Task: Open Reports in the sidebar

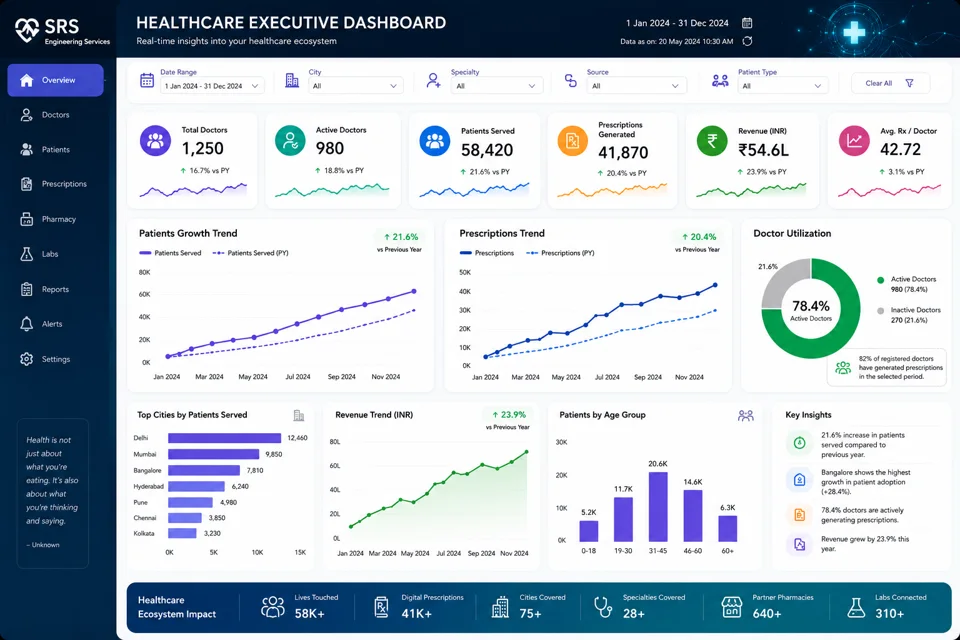Action: pyautogui.click(x=55, y=289)
